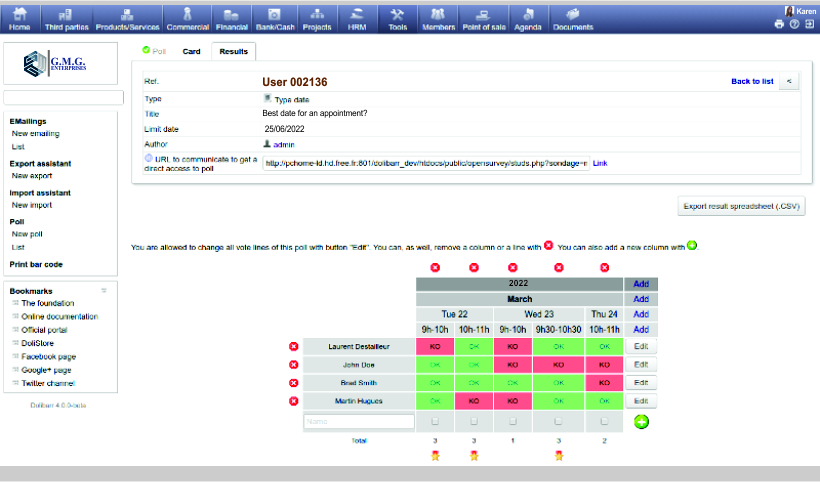Go to the HRM module
Image resolution: width=820 pixels, height=482 pixels.
[x=357, y=18]
